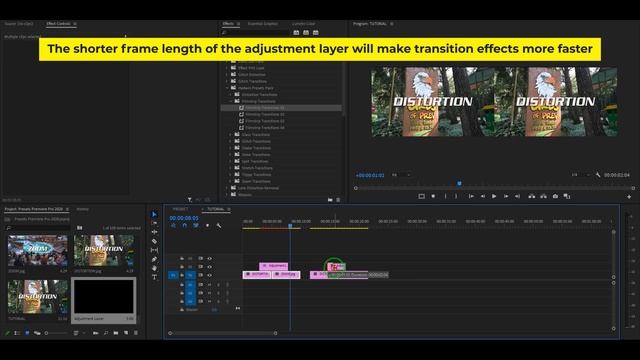
Task: Toggle lock on top video track
Action: point(182,258)
